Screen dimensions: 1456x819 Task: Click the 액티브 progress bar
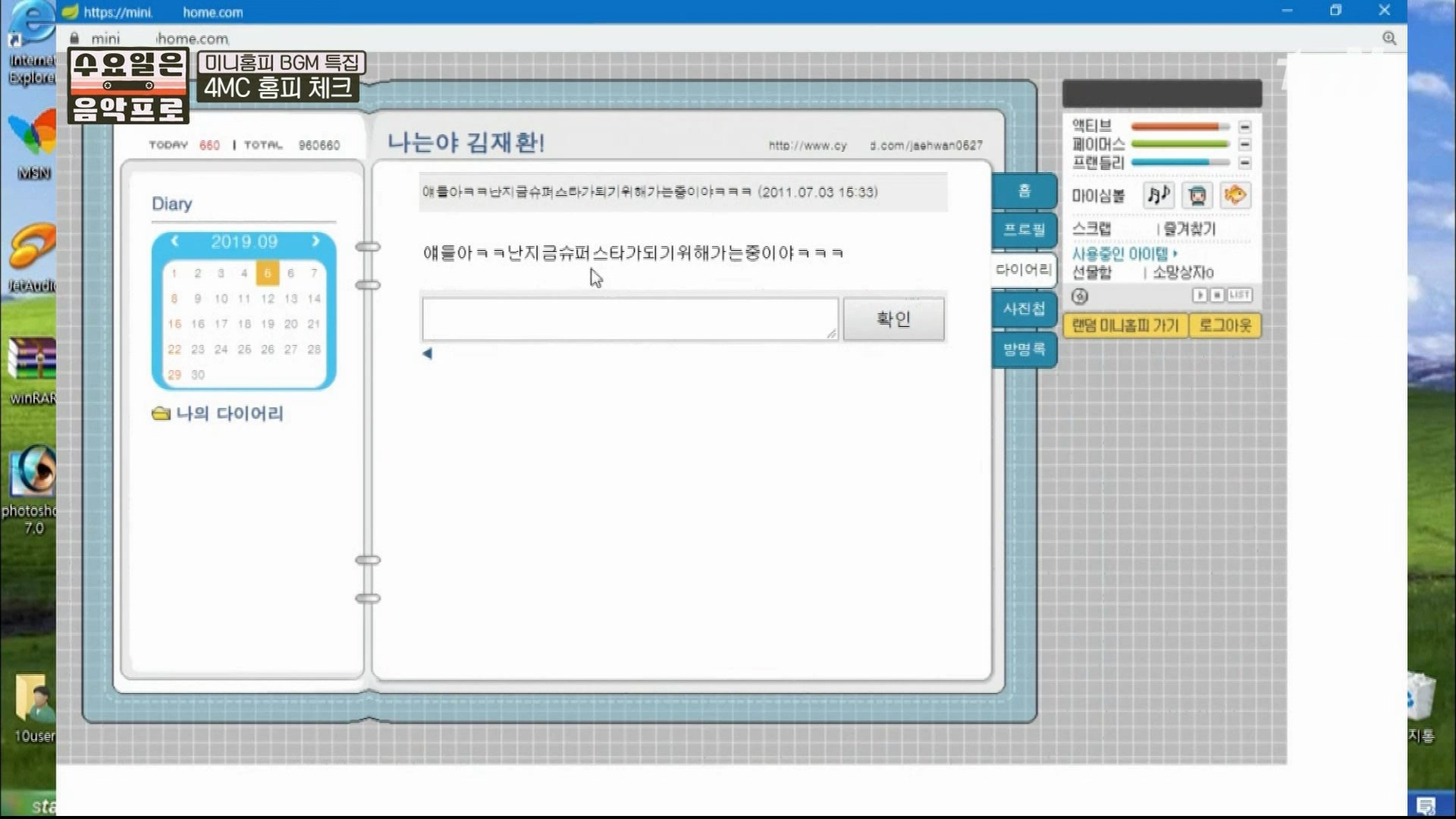tap(1175, 127)
